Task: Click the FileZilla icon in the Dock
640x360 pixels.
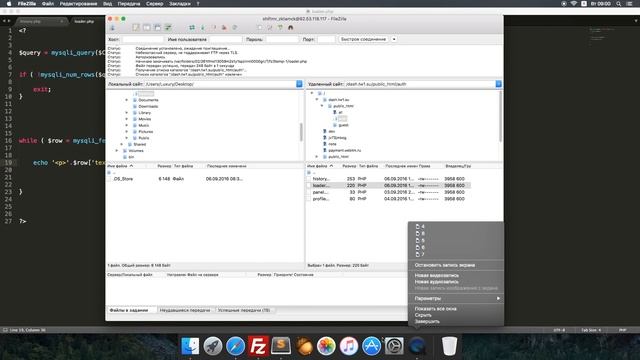Action: tap(258, 346)
